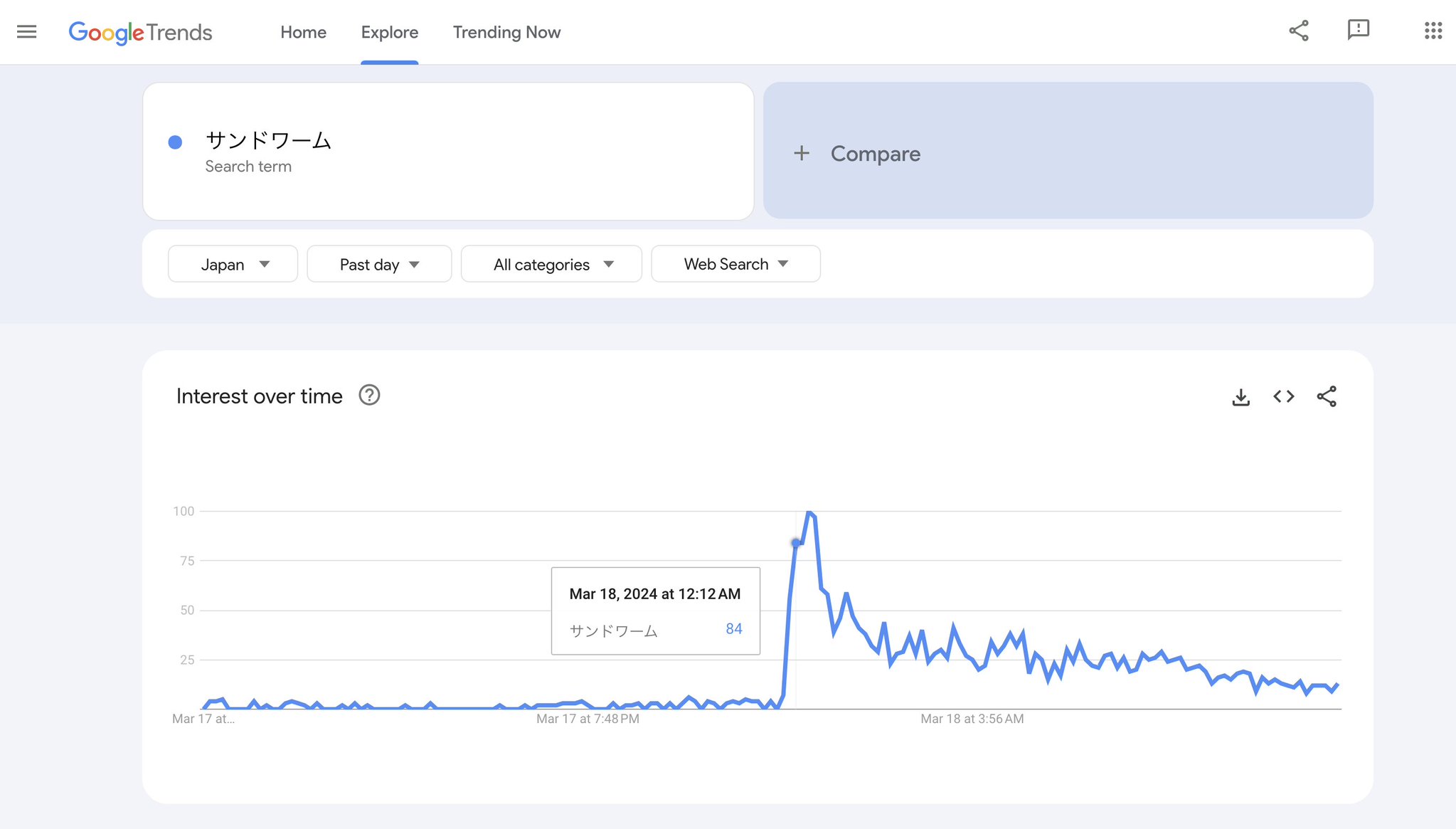Expand the Japan region dropdown
The height and width of the screenshot is (829, 1456).
233,264
